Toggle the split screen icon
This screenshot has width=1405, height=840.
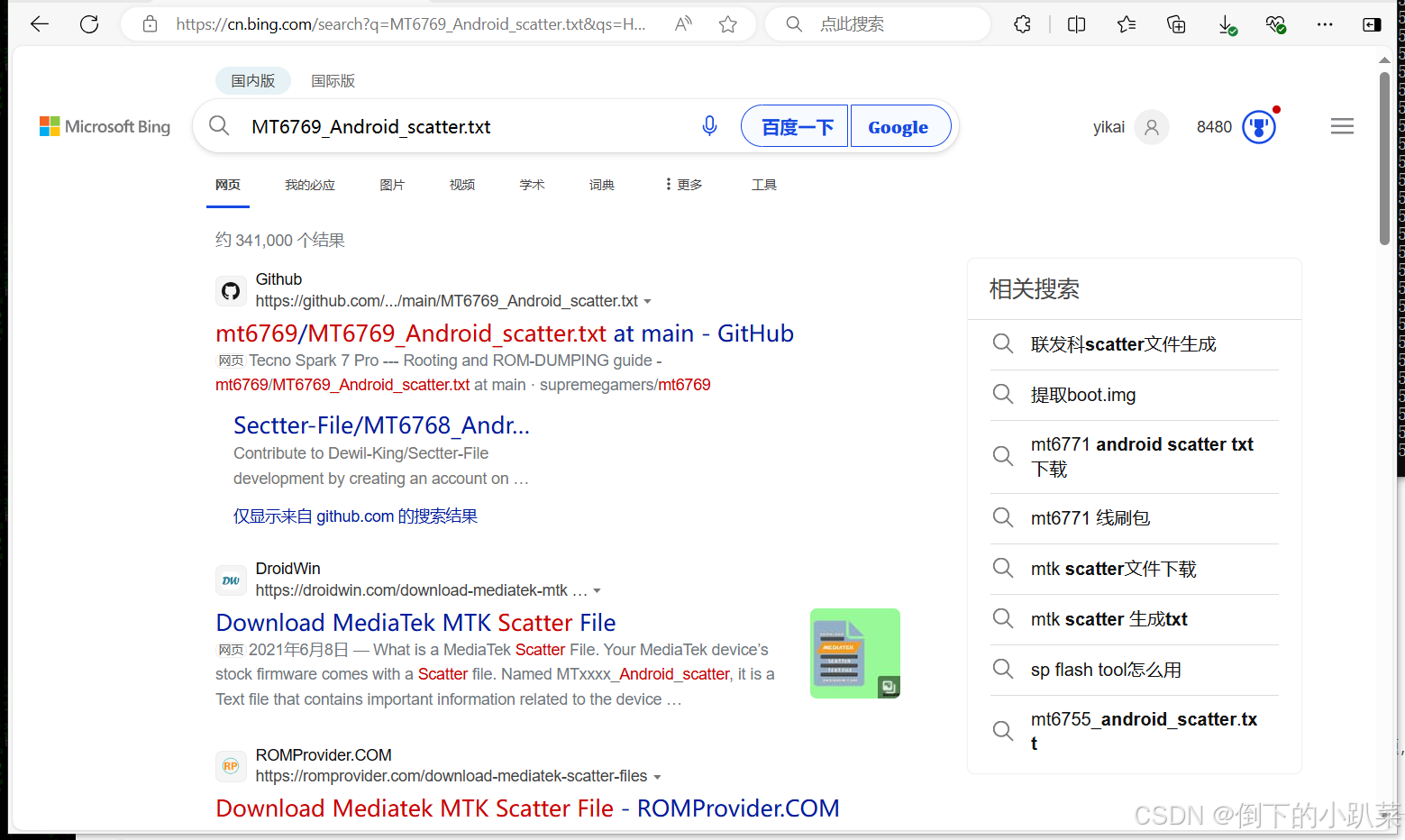[x=1076, y=24]
